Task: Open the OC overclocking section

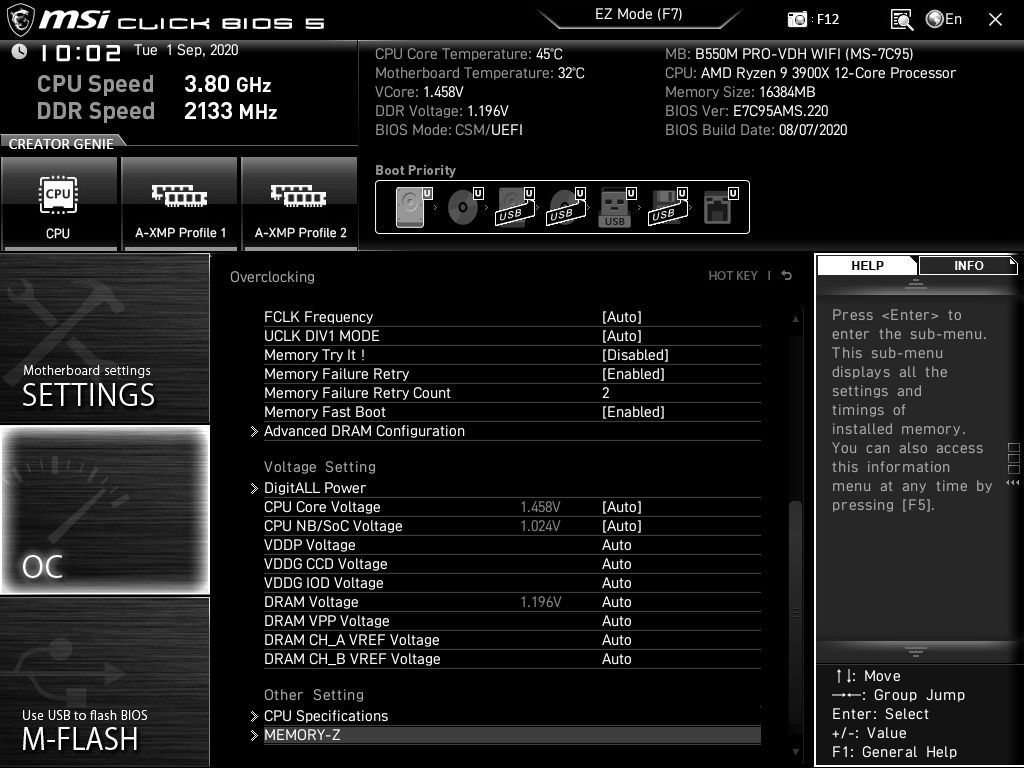Action: pyautogui.click(x=104, y=510)
